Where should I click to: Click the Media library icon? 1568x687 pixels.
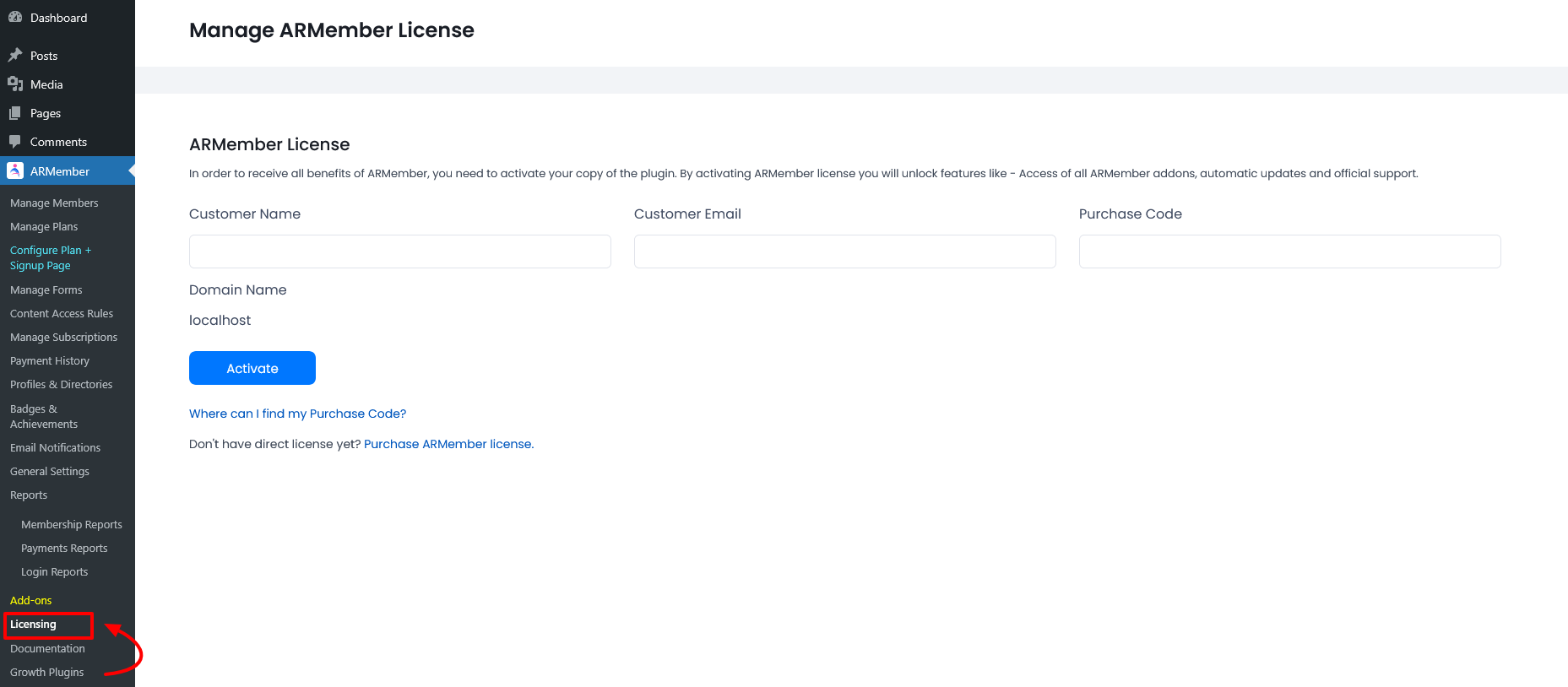coord(15,84)
